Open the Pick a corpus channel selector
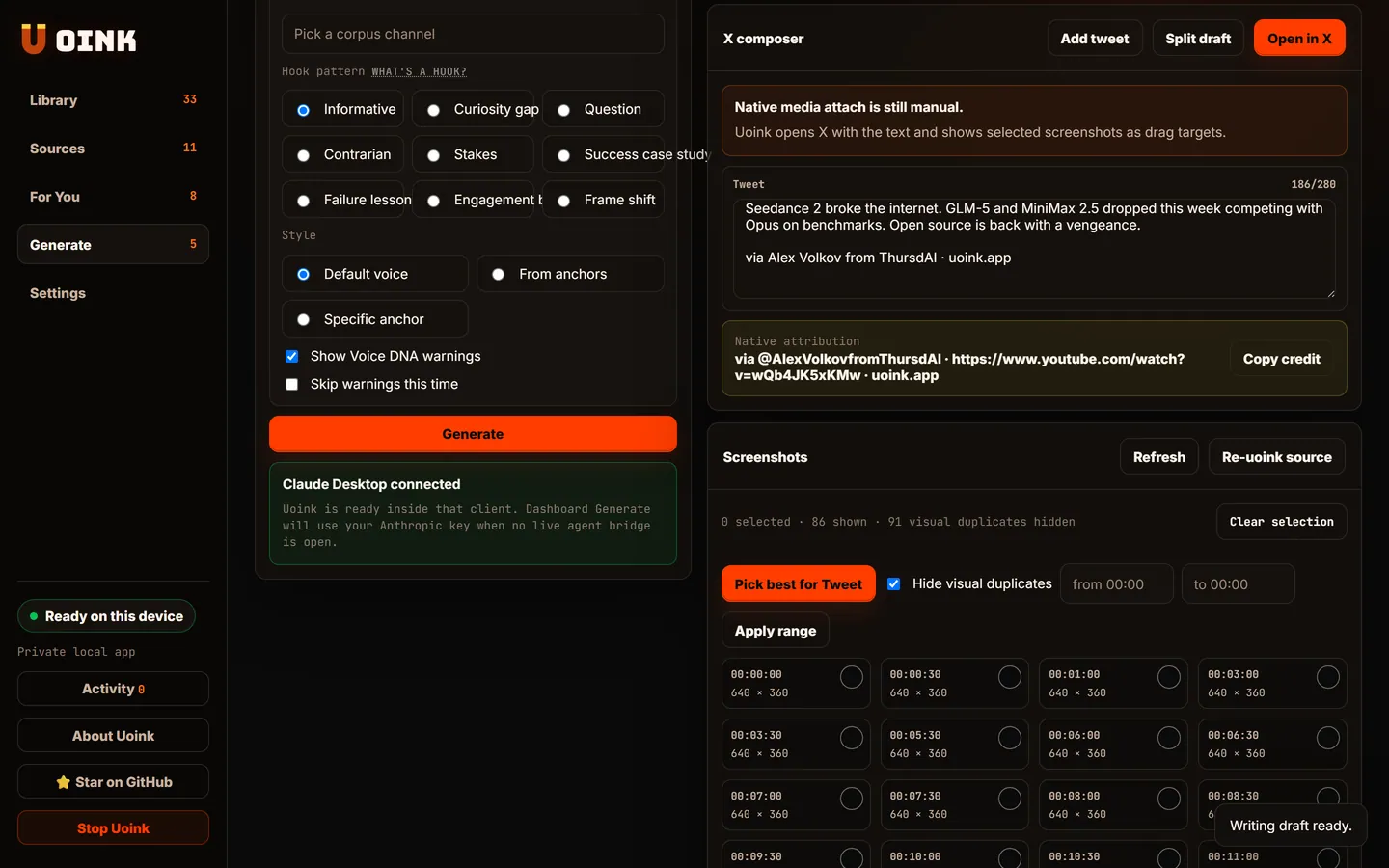This screenshot has width=1389, height=868. click(x=473, y=34)
